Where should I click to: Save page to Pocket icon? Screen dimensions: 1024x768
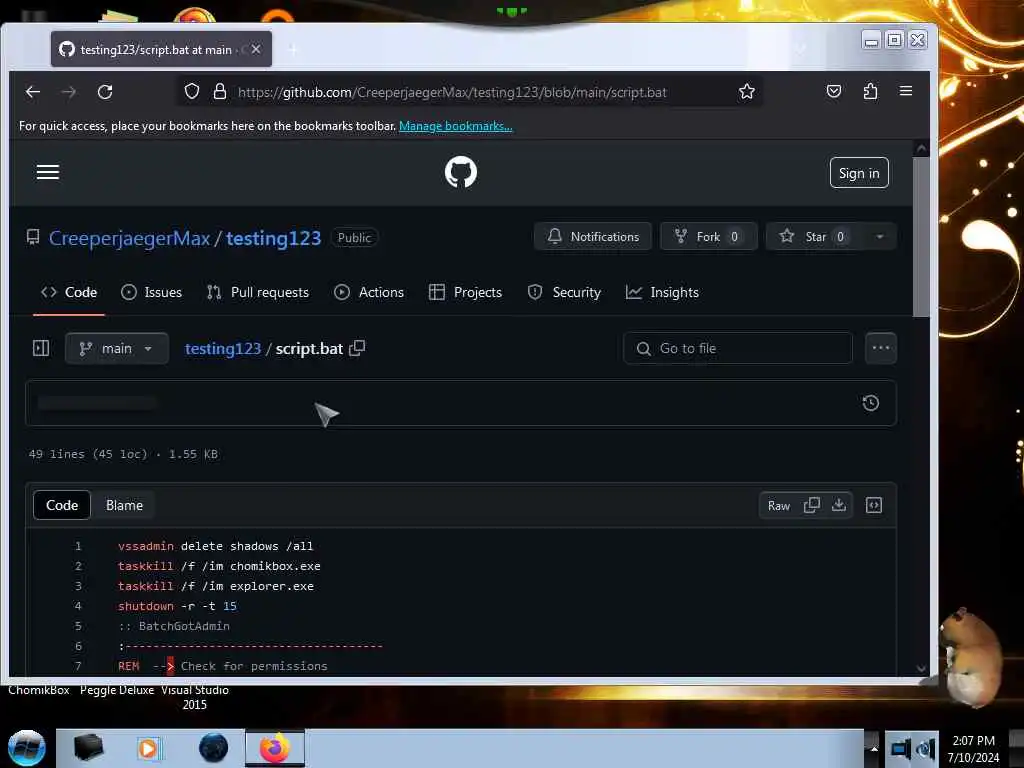point(834,91)
